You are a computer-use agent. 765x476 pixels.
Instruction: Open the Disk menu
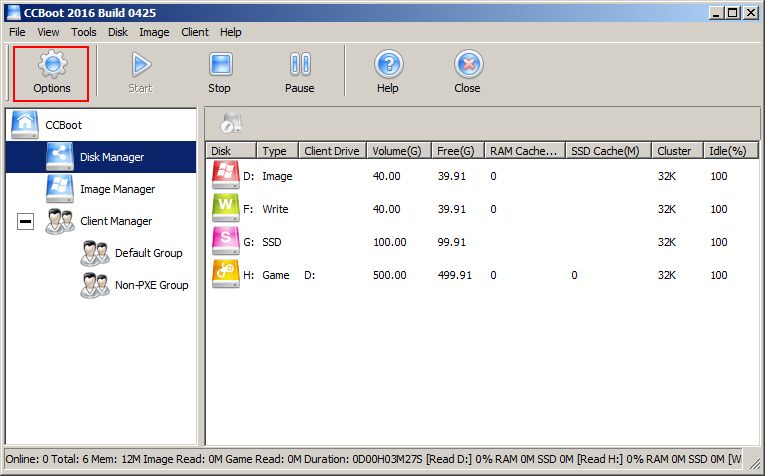pos(118,32)
